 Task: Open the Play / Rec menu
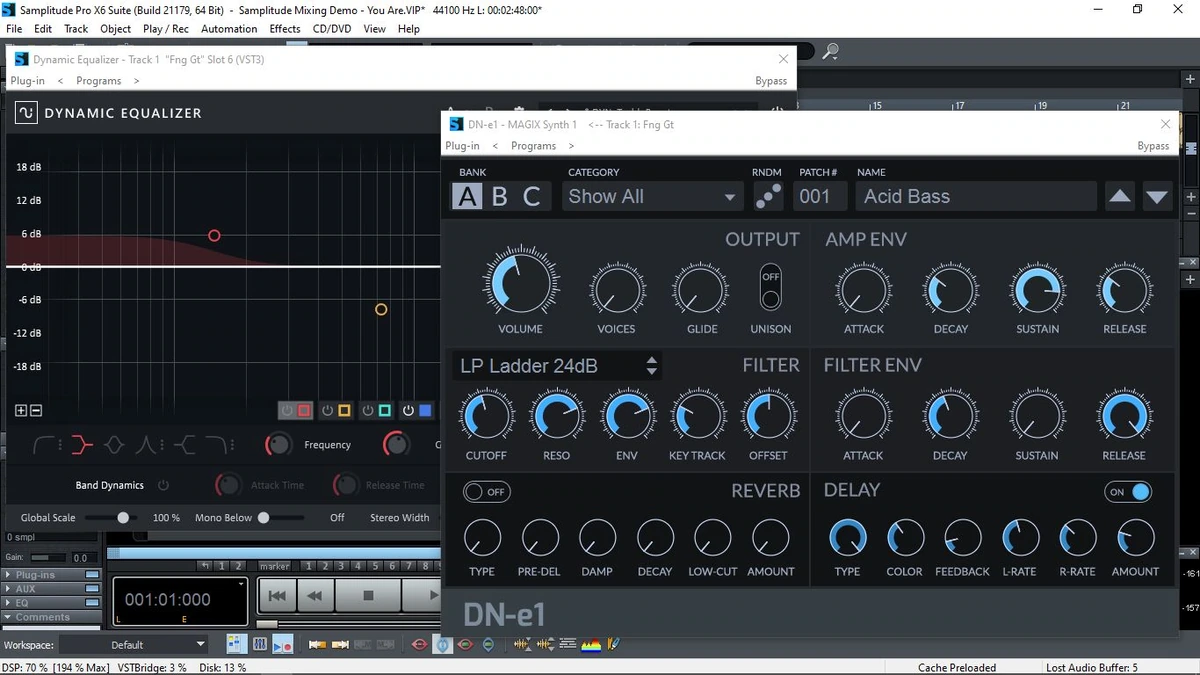tap(166, 29)
